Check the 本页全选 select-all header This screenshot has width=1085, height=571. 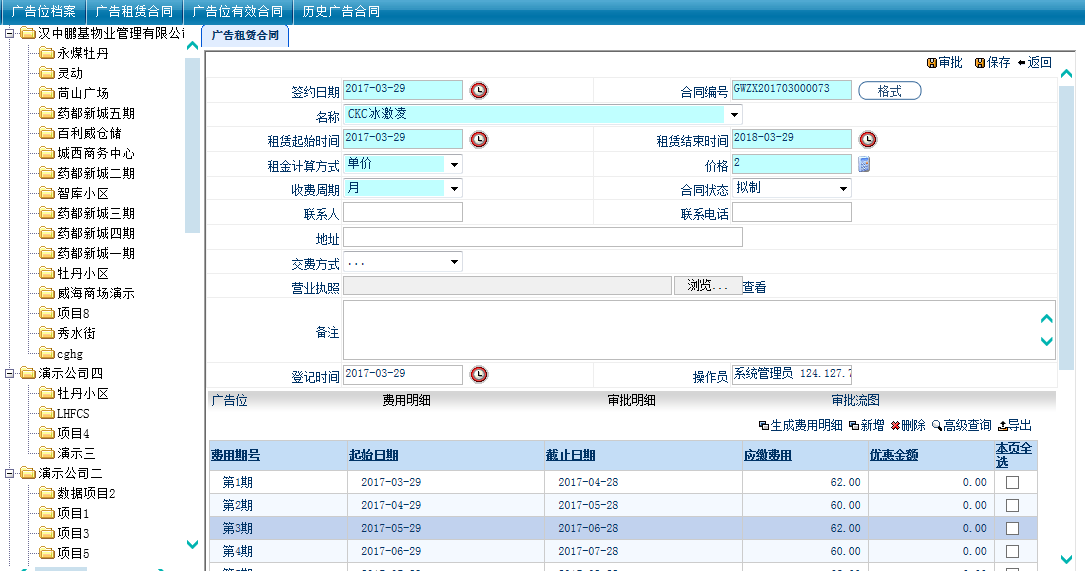pos(1014,455)
